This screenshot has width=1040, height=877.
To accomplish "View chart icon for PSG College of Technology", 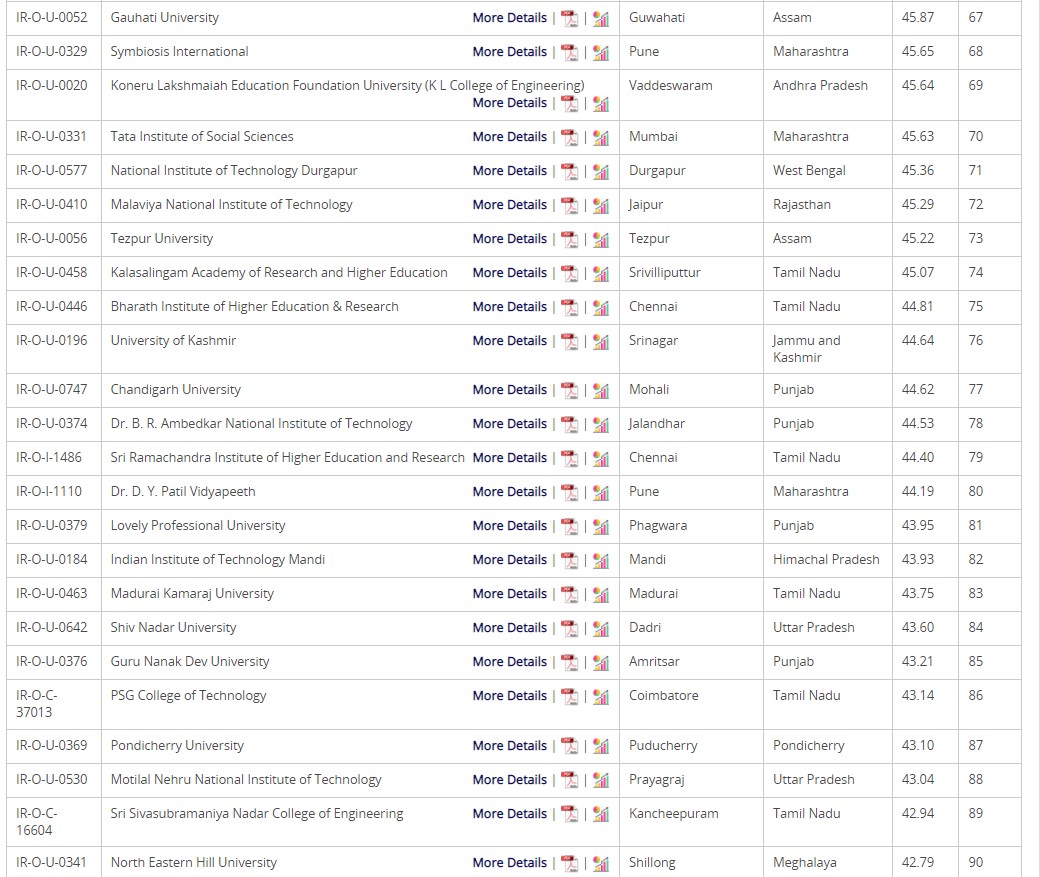I will (601, 697).
